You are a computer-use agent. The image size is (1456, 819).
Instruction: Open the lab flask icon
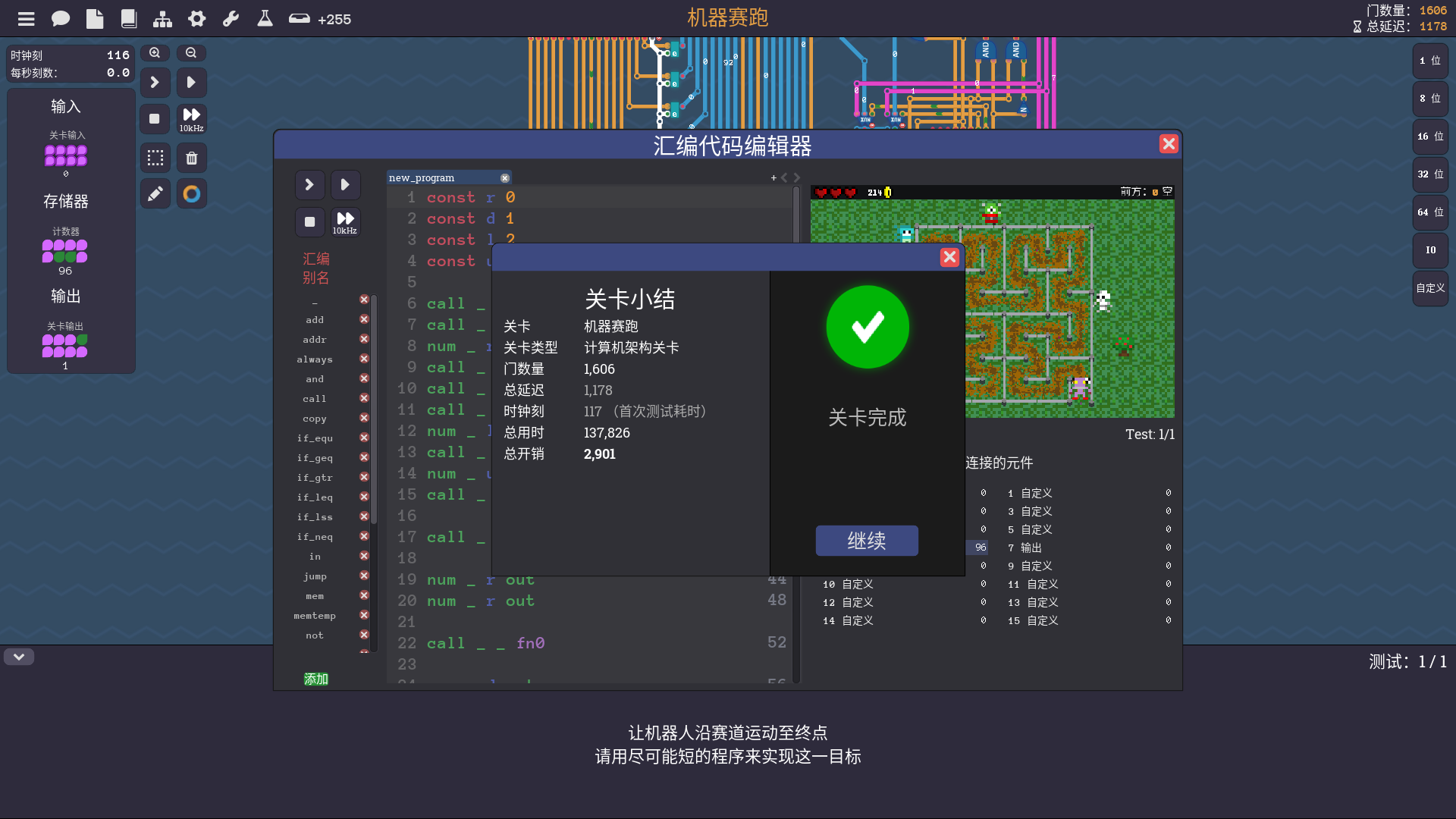[x=265, y=19]
